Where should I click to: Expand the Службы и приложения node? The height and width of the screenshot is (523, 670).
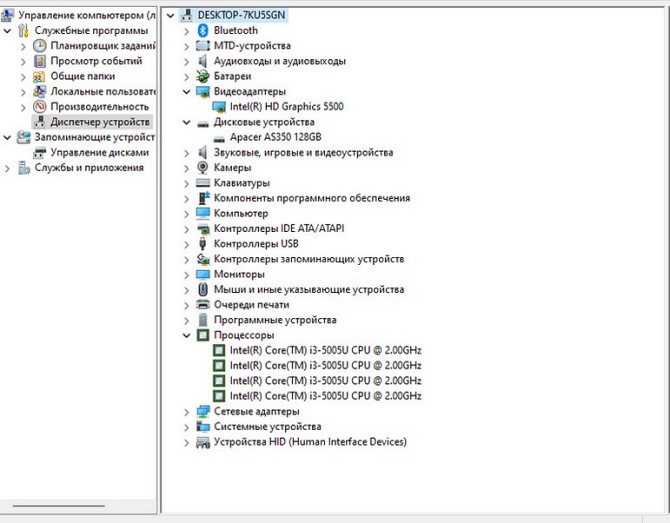pos(9,168)
